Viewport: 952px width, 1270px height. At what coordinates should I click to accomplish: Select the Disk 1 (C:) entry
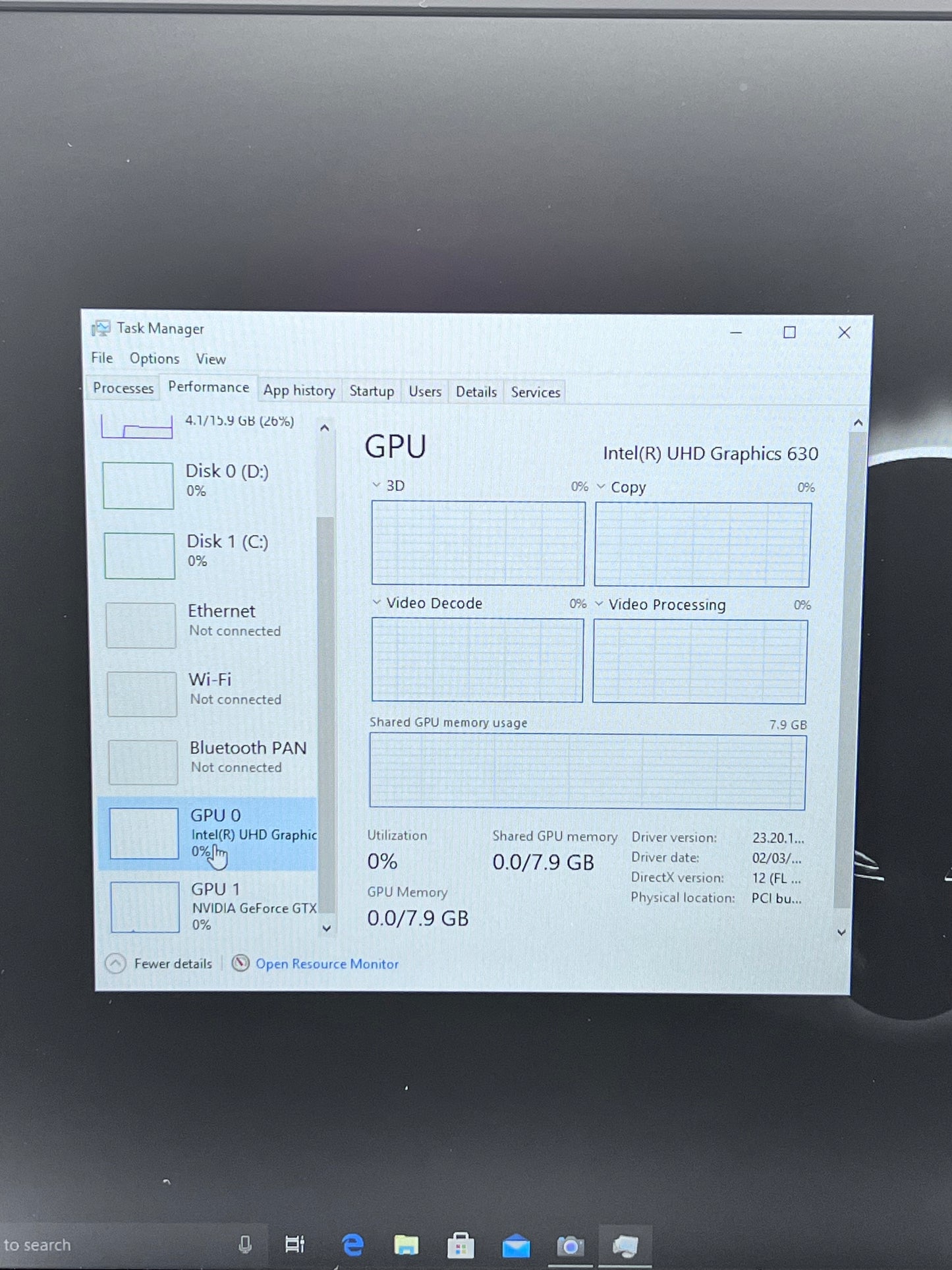tap(208, 554)
